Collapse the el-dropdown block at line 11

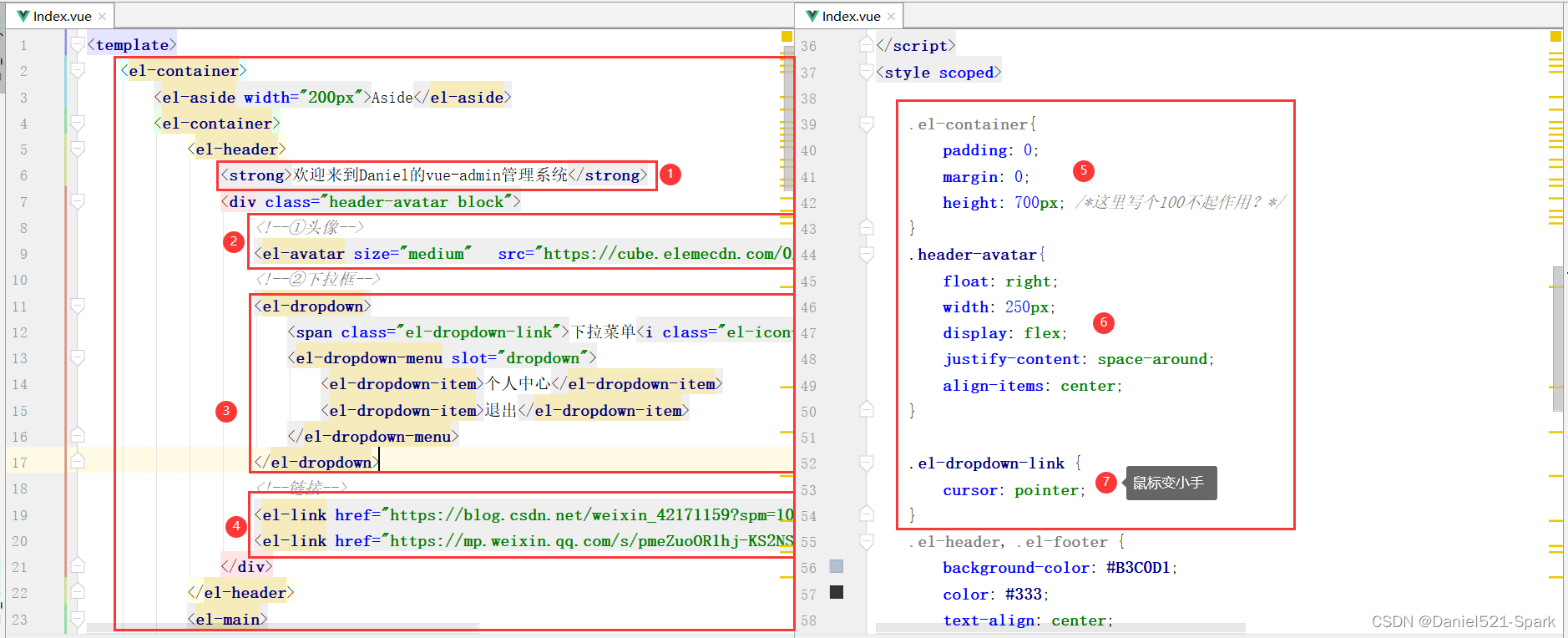coord(78,306)
